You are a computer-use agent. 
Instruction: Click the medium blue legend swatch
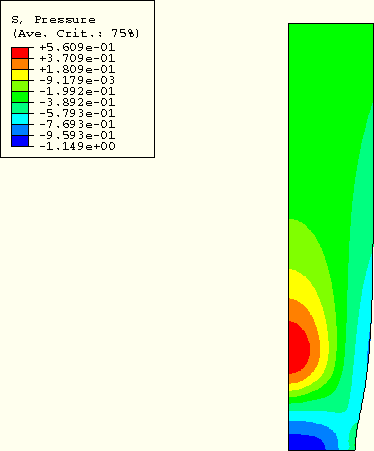[20, 130]
